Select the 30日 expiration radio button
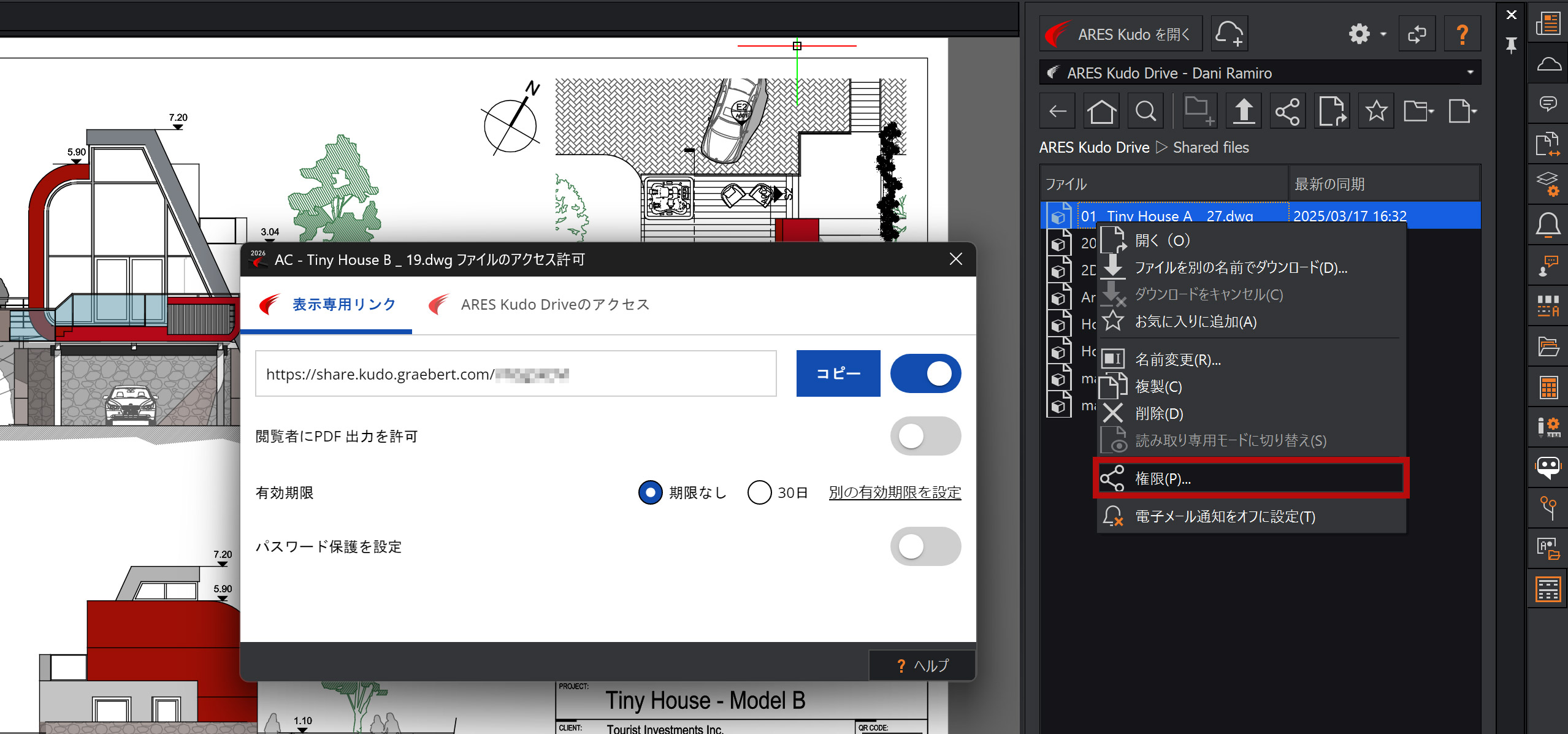The width and height of the screenshot is (1568, 734). pyautogui.click(x=759, y=492)
